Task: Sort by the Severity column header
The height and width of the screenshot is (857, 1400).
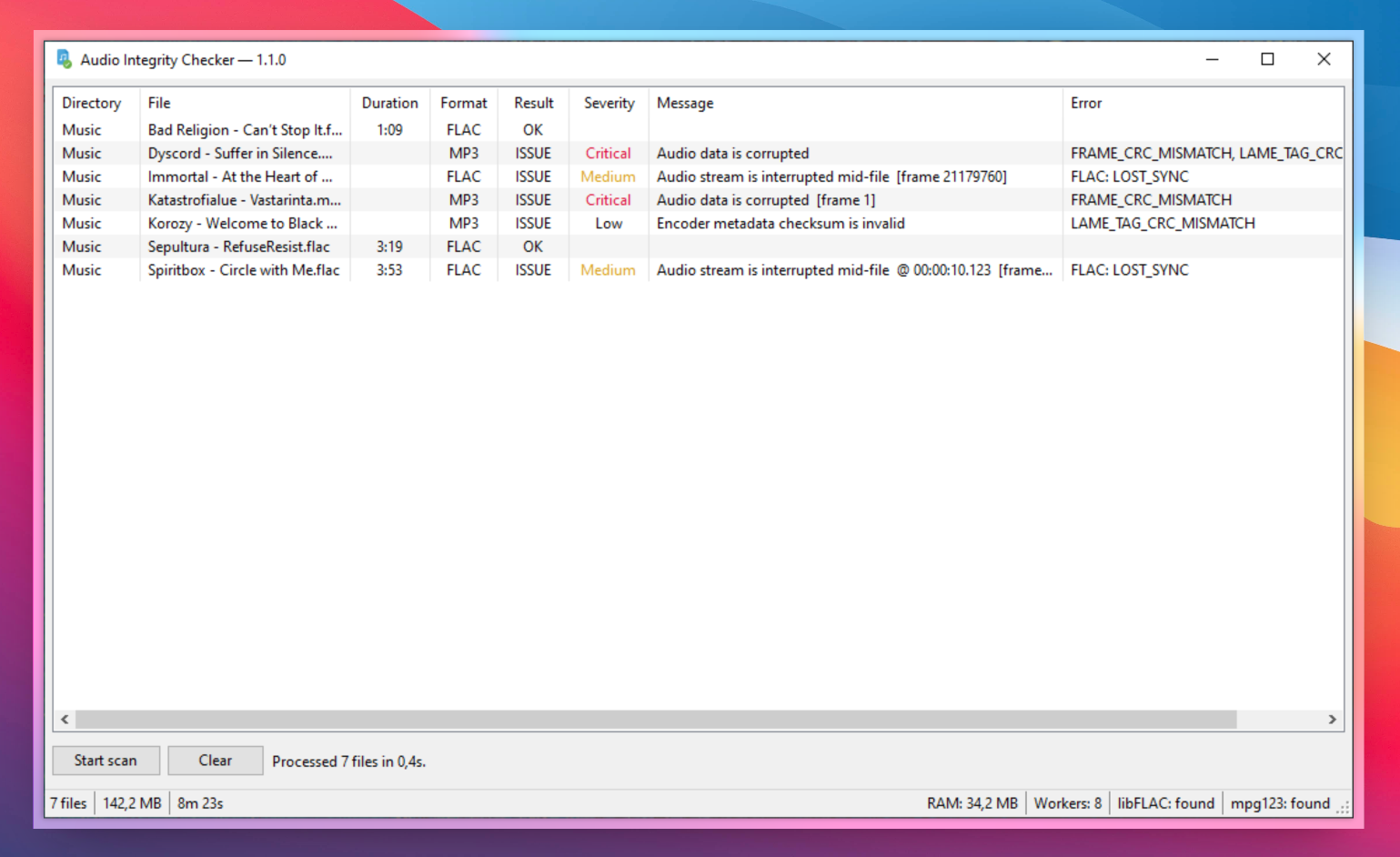Action: pyautogui.click(x=609, y=103)
